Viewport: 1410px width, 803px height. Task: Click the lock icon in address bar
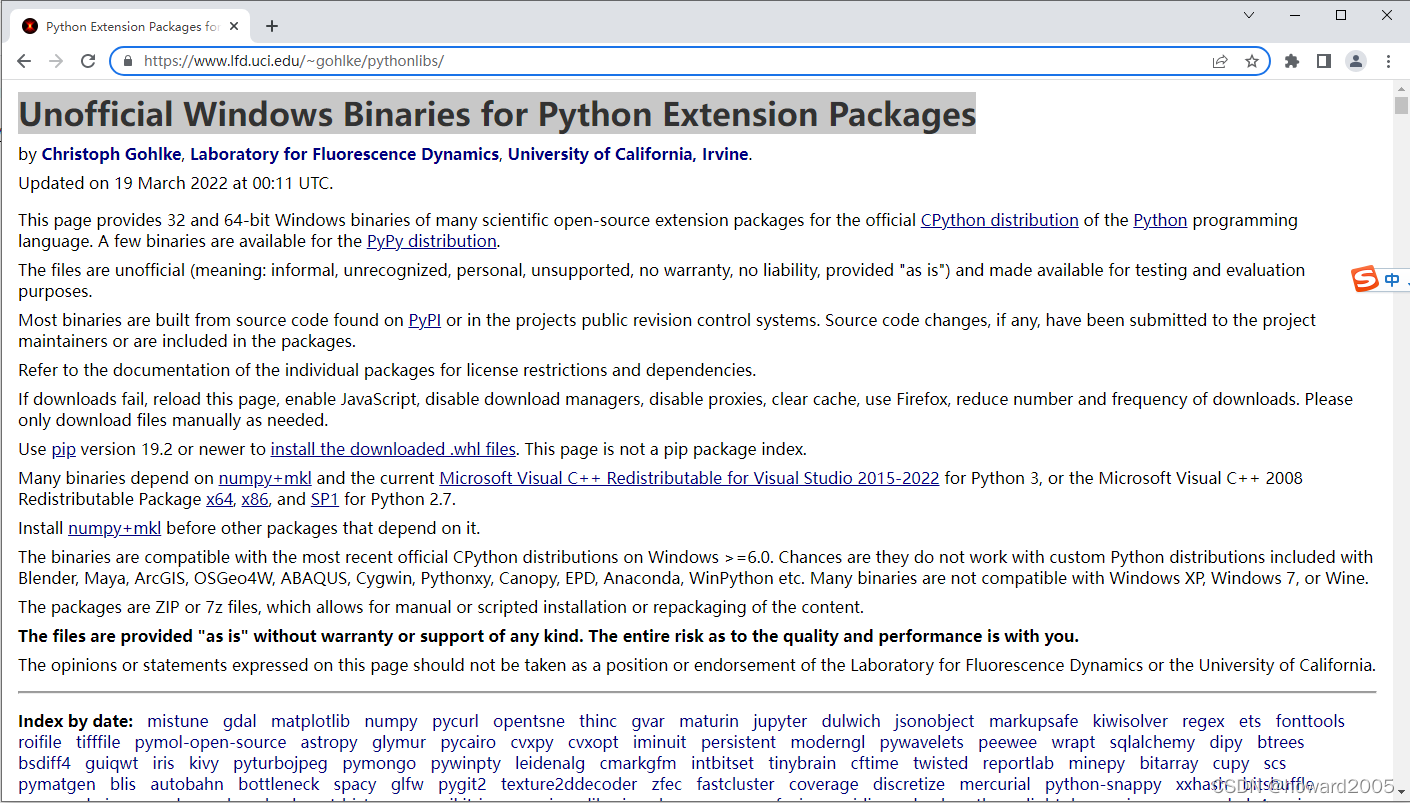[127, 61]
